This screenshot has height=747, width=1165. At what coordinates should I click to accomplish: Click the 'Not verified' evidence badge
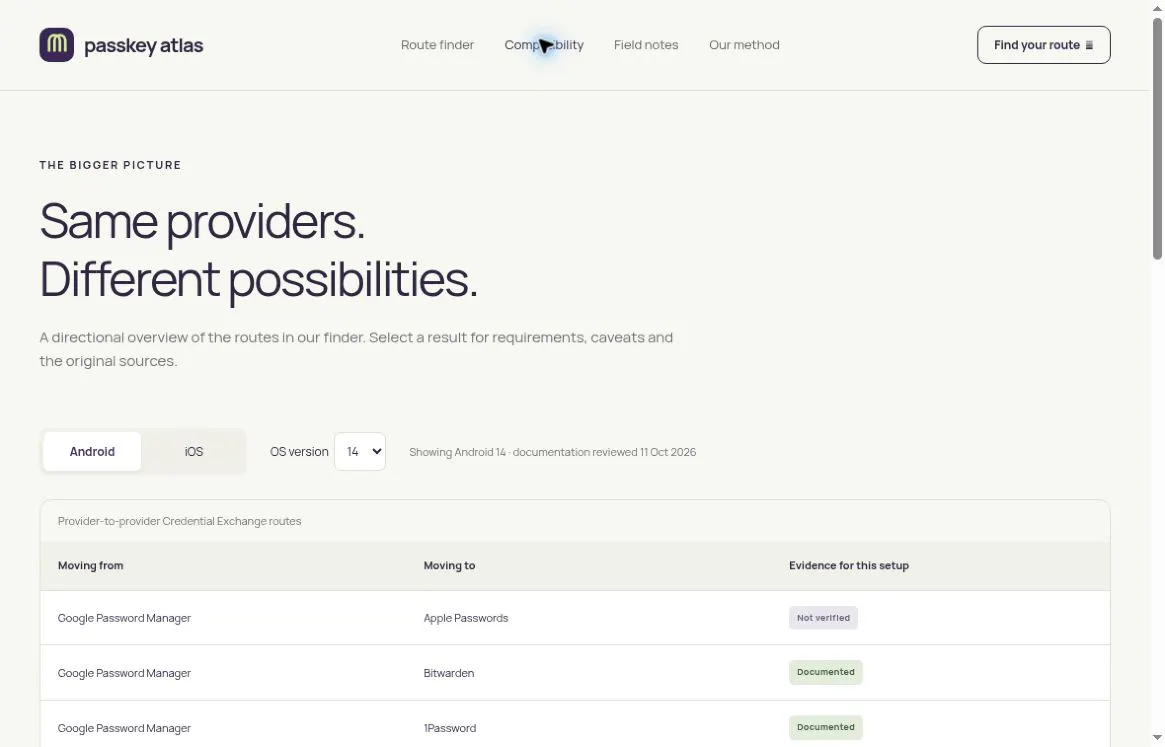click(823, 618)
